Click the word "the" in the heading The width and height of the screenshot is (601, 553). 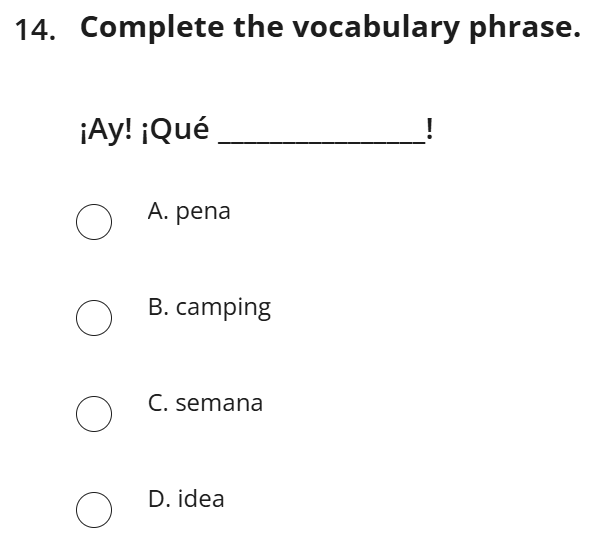coord(258,28)
